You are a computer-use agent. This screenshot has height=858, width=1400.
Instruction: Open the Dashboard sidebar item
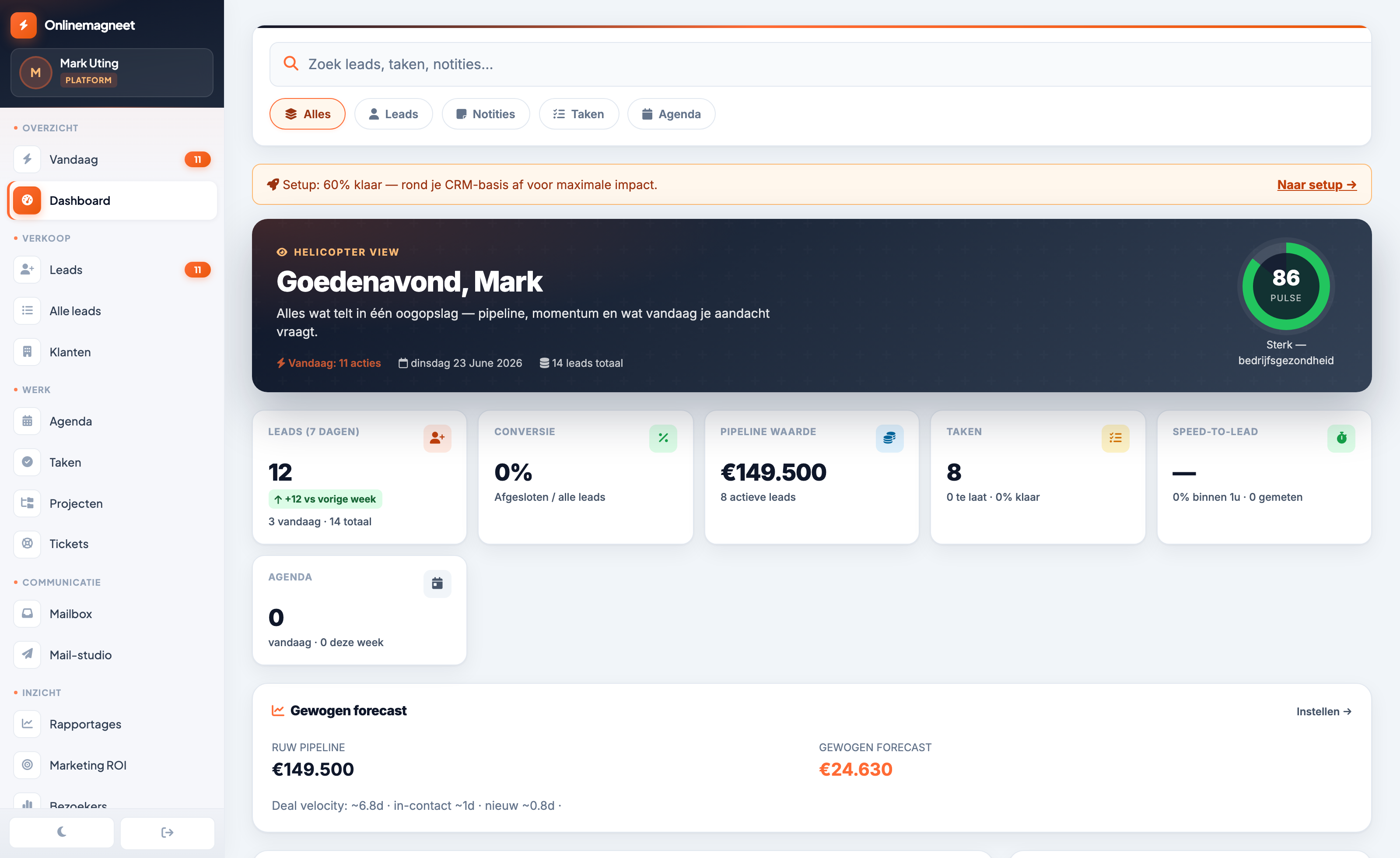point(112,200)
